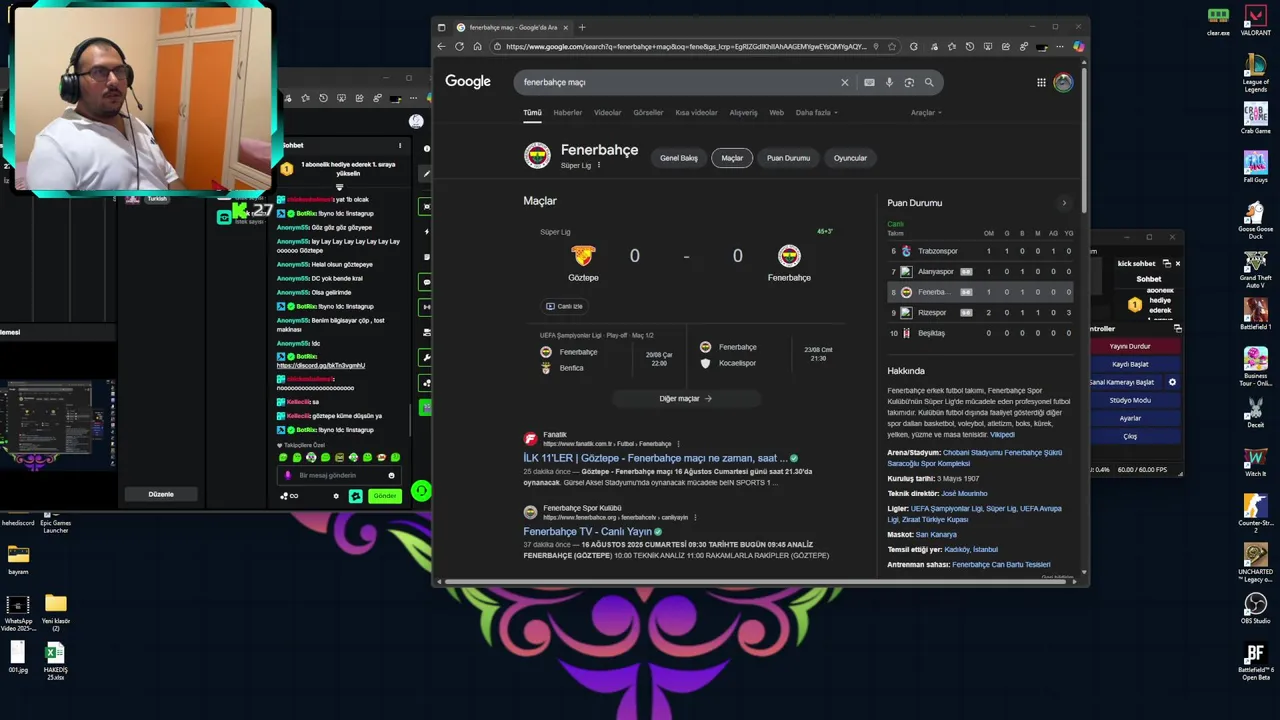Open Battlefield 1 desktop icon

(x=1255, y=313)
